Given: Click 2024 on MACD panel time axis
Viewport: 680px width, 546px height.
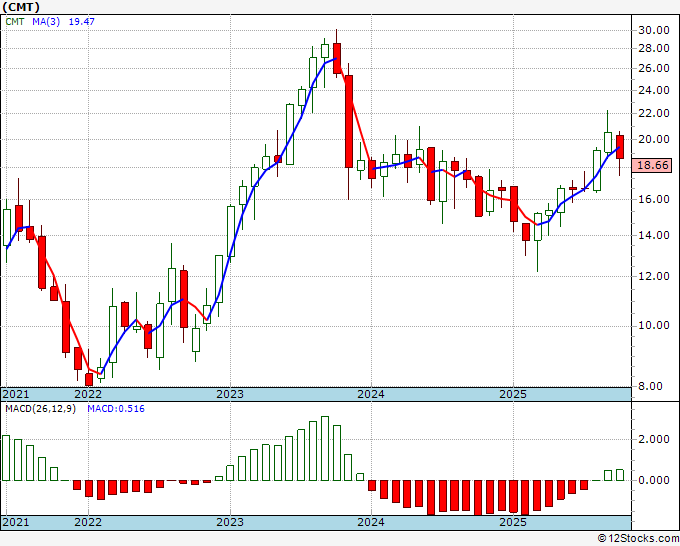Looking at the screenshot, I should [x=371, y=522].
